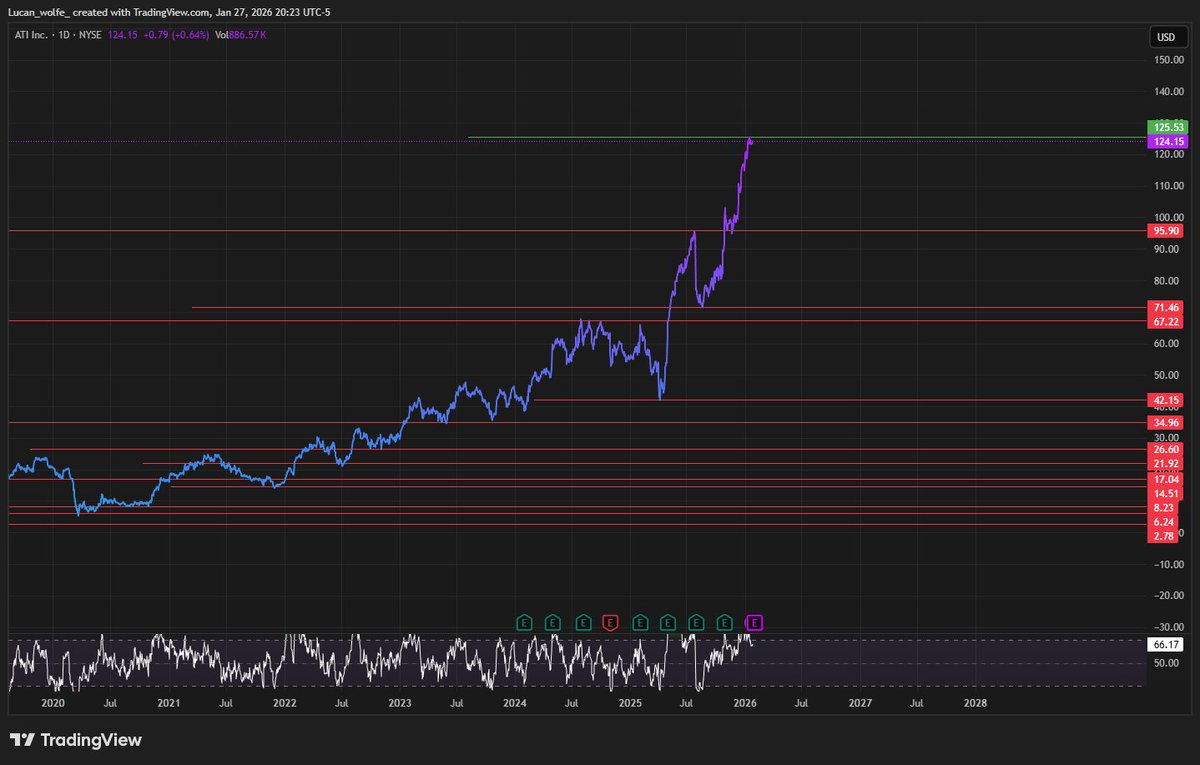Viewport: 1200px width, 765px height.
Task: Select the red 67.22 level label
Action: pyautogui.click(x=1168, y=322)
